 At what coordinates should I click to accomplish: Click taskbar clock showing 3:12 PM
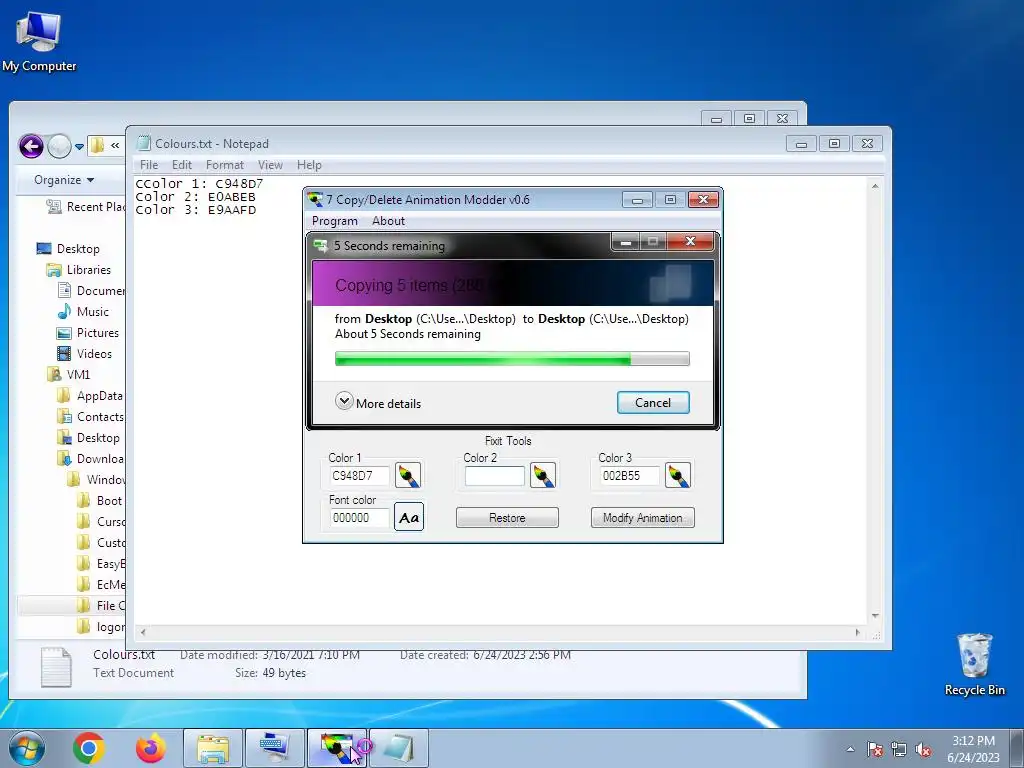[973, 749]
